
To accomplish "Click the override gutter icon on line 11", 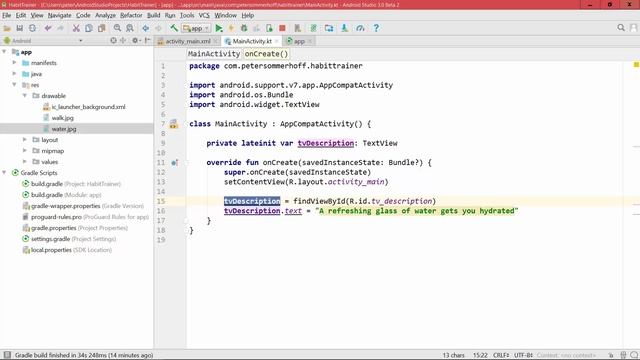I will [174, 162].
